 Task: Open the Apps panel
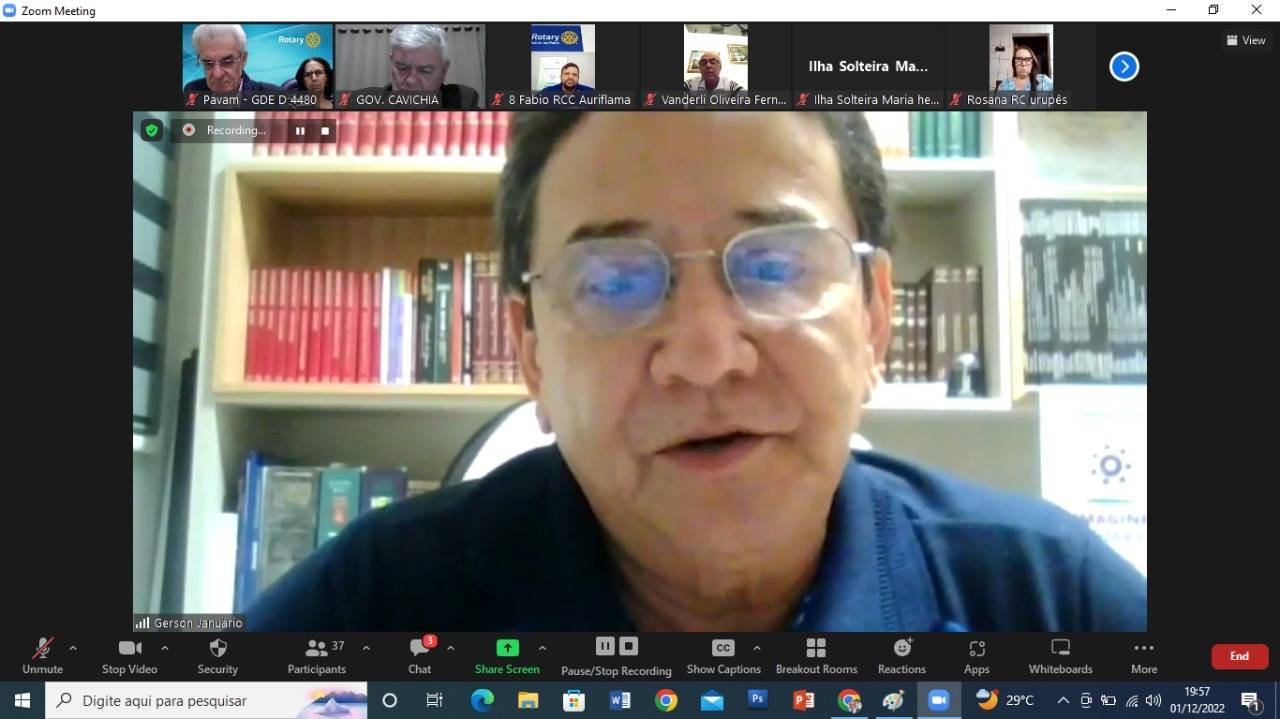point(976,655)
